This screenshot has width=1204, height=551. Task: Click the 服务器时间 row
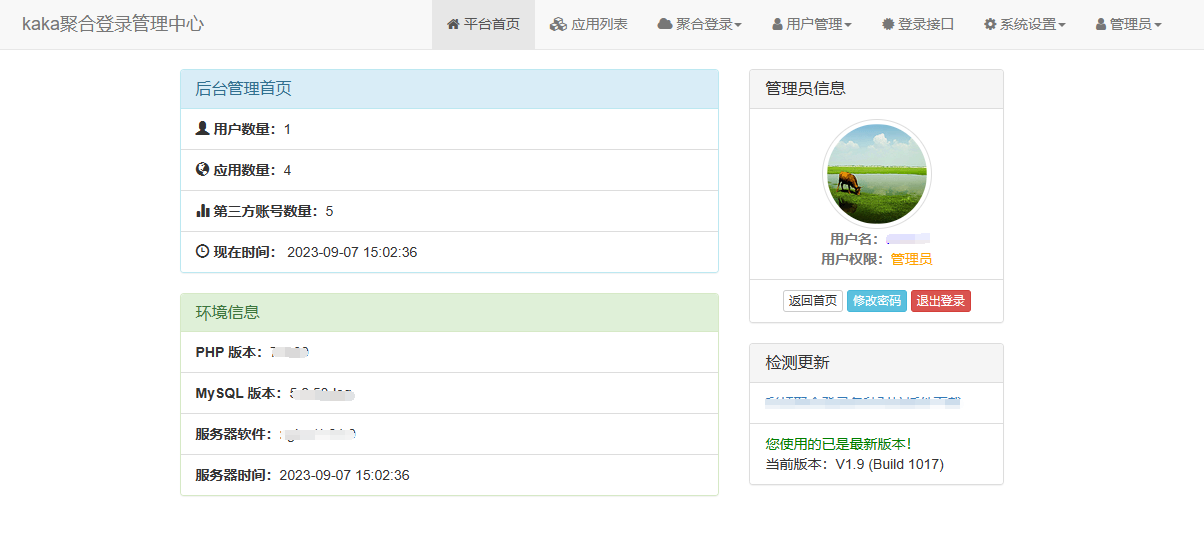(x=449, y=475)
